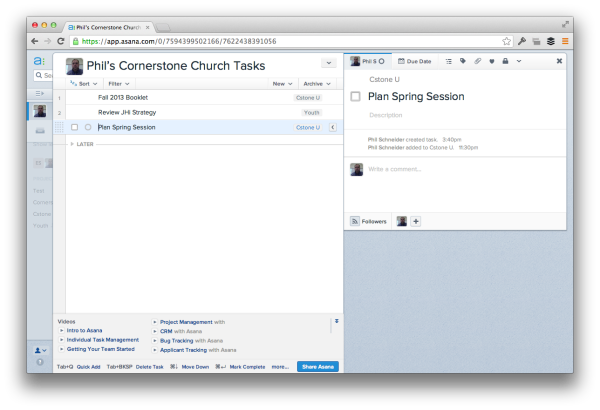Open the Chrome menu hamburger icon

tap(565, 41)
